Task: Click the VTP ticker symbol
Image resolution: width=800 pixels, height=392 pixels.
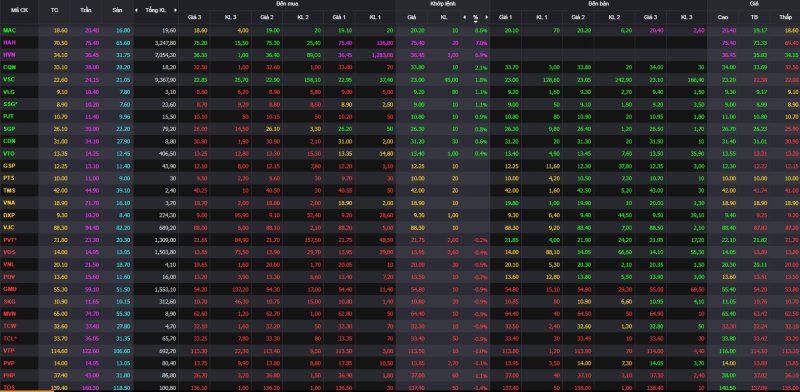Action: tap(9, 350)
